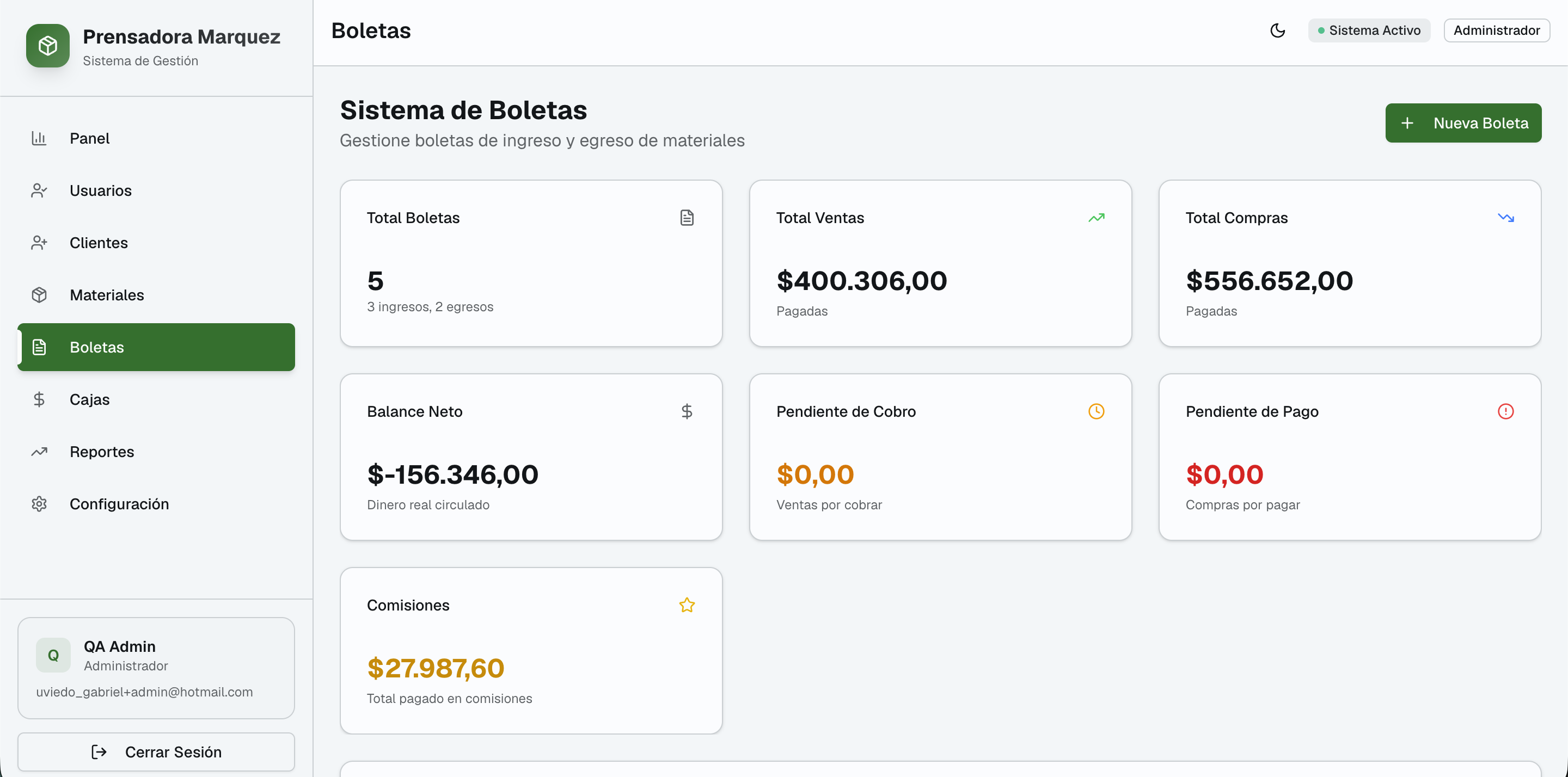This screenshot has height=777, width=1568.
Task: Click the Configuración gear icon
Action: [40, 504]
